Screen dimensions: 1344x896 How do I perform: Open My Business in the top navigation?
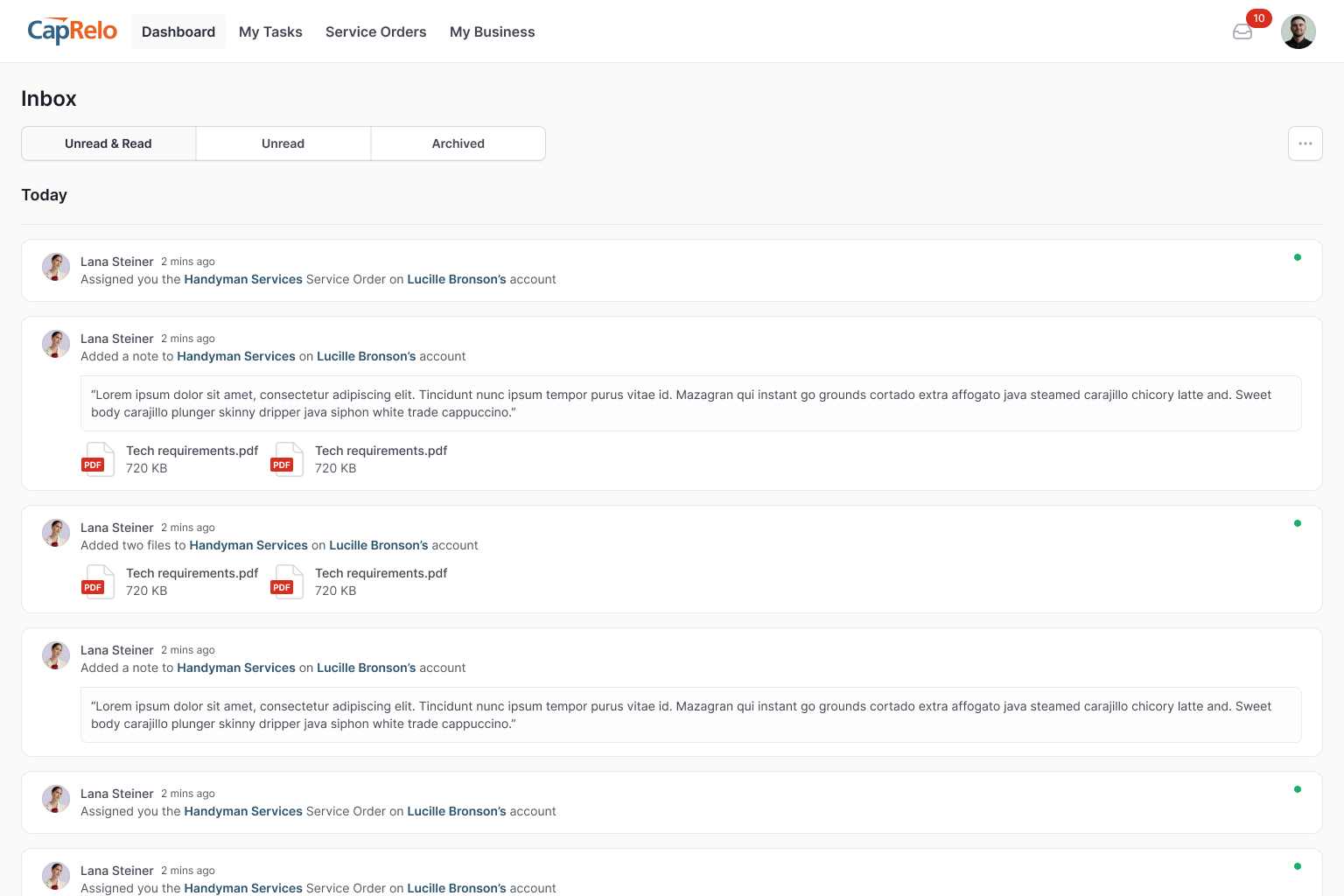click(492, 31)
